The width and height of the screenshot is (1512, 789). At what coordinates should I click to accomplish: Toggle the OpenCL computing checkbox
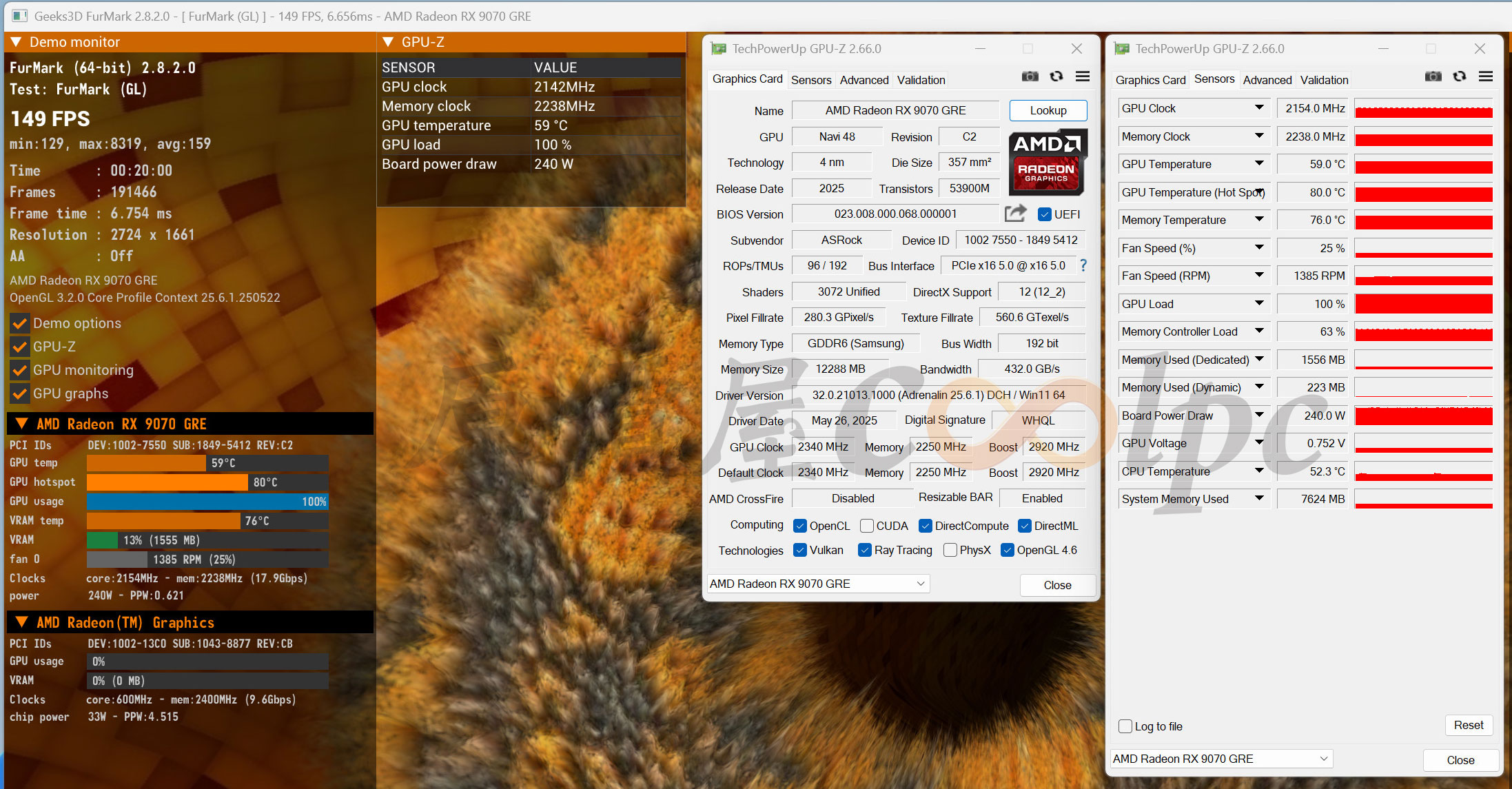click(x=800, y=526)
